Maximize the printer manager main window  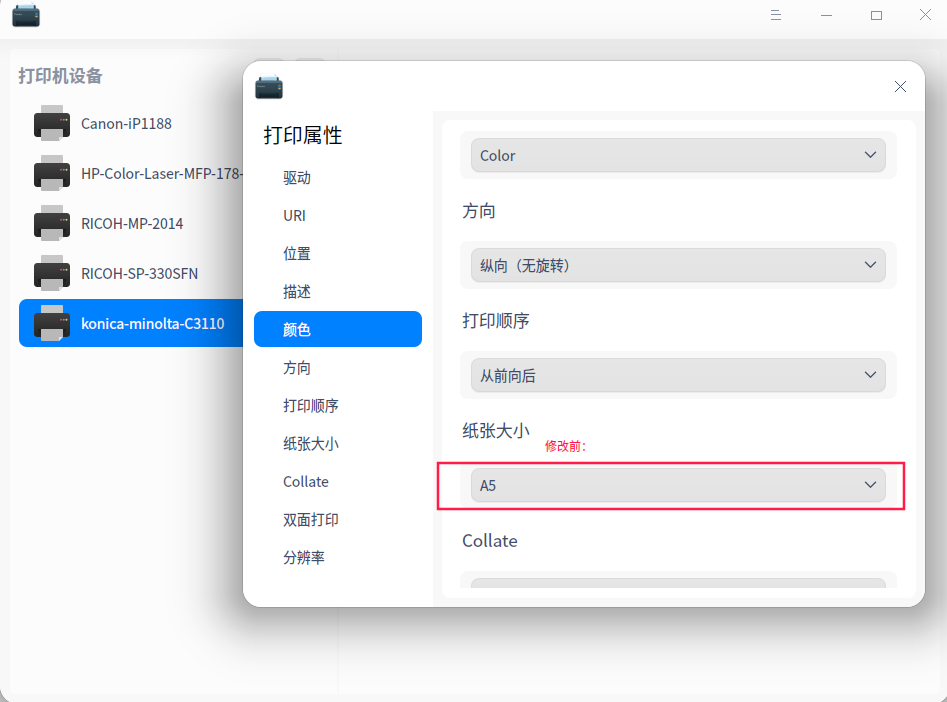876,15
